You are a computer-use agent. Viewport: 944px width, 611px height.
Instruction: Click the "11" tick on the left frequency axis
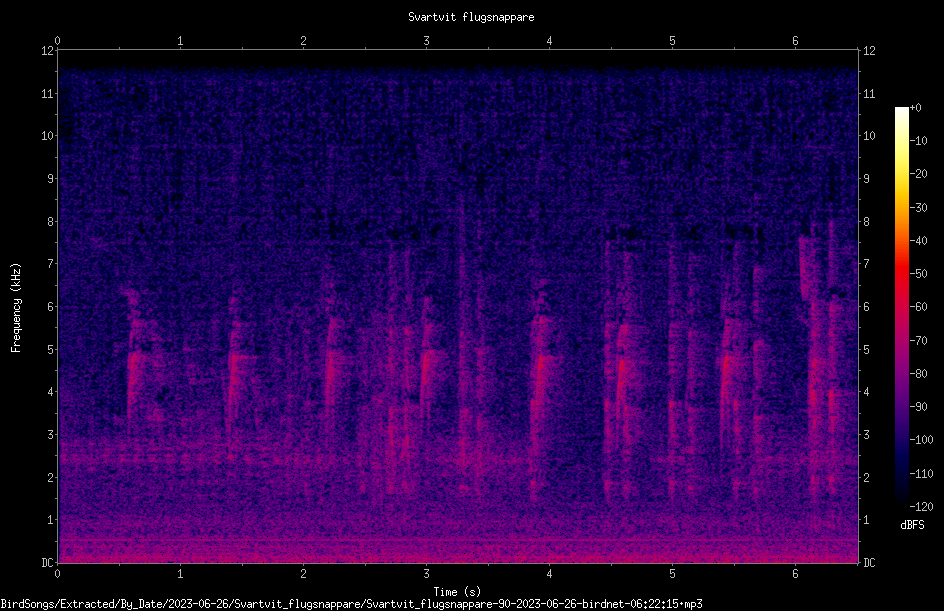point(47,93)
